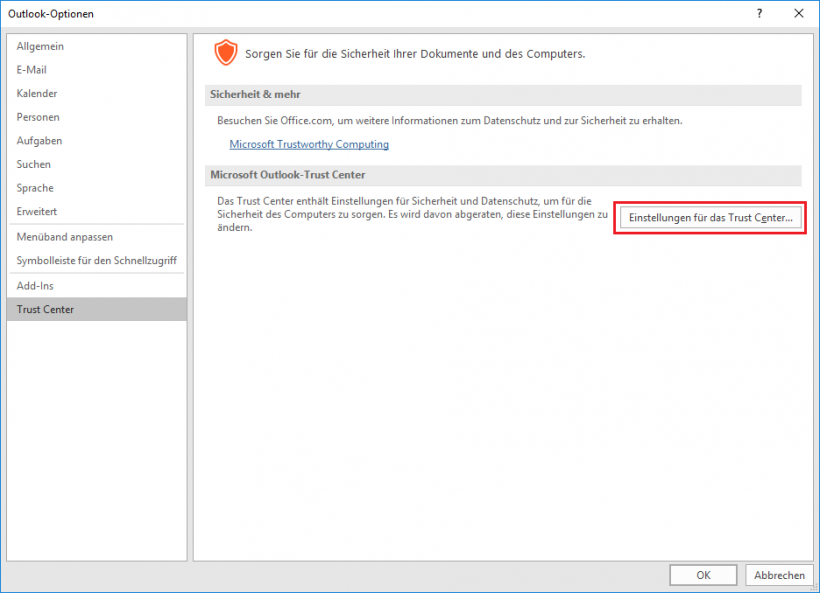Close the Outlook-Optionen dialog
This screenshot has height=593, width=820.
pos(797,13)
